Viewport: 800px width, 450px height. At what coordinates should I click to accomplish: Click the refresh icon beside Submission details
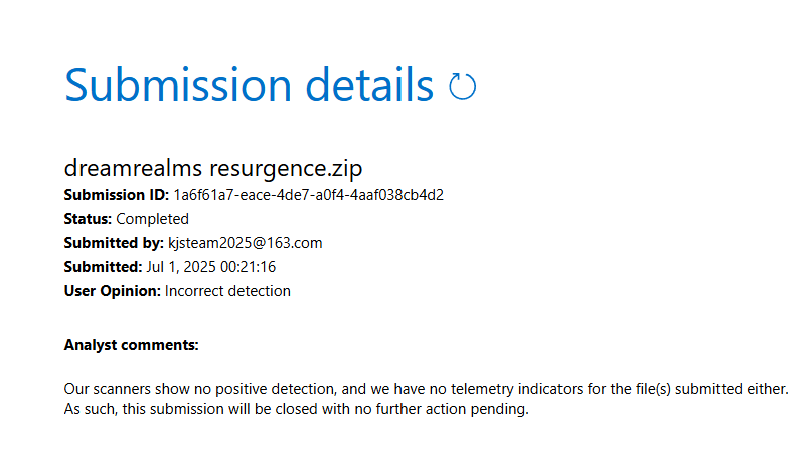462,87
